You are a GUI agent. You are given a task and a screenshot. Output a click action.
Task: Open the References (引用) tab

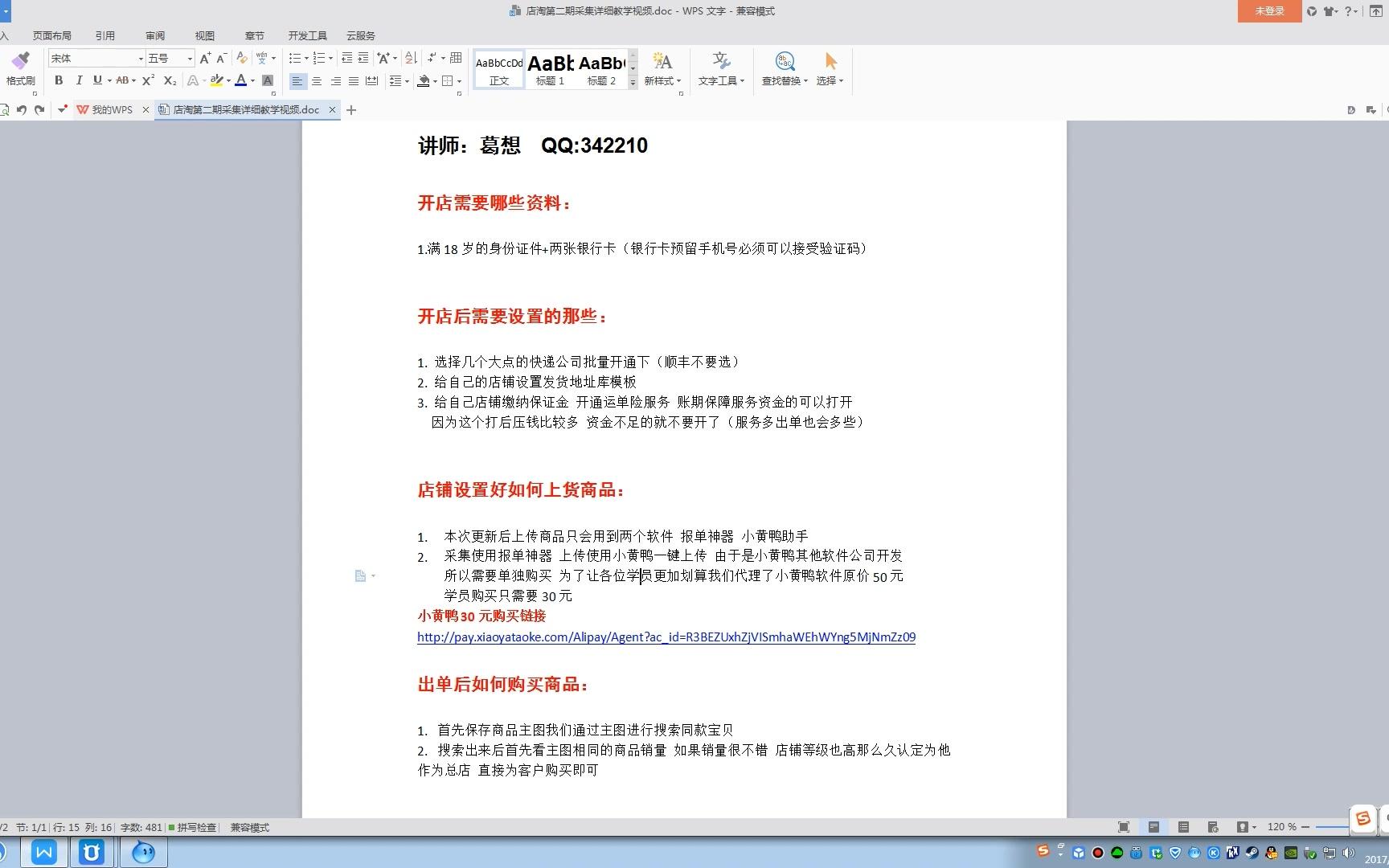click(x=104, y=35)
